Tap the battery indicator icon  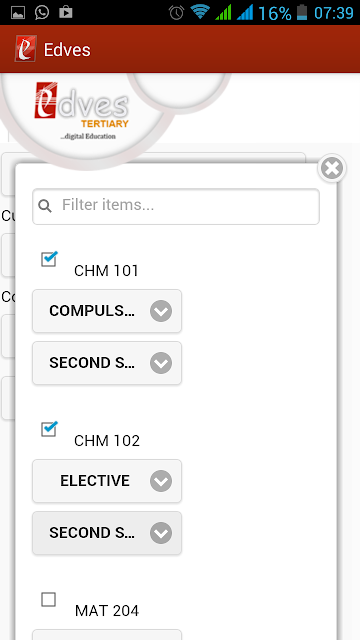click(x=302, y=12)
